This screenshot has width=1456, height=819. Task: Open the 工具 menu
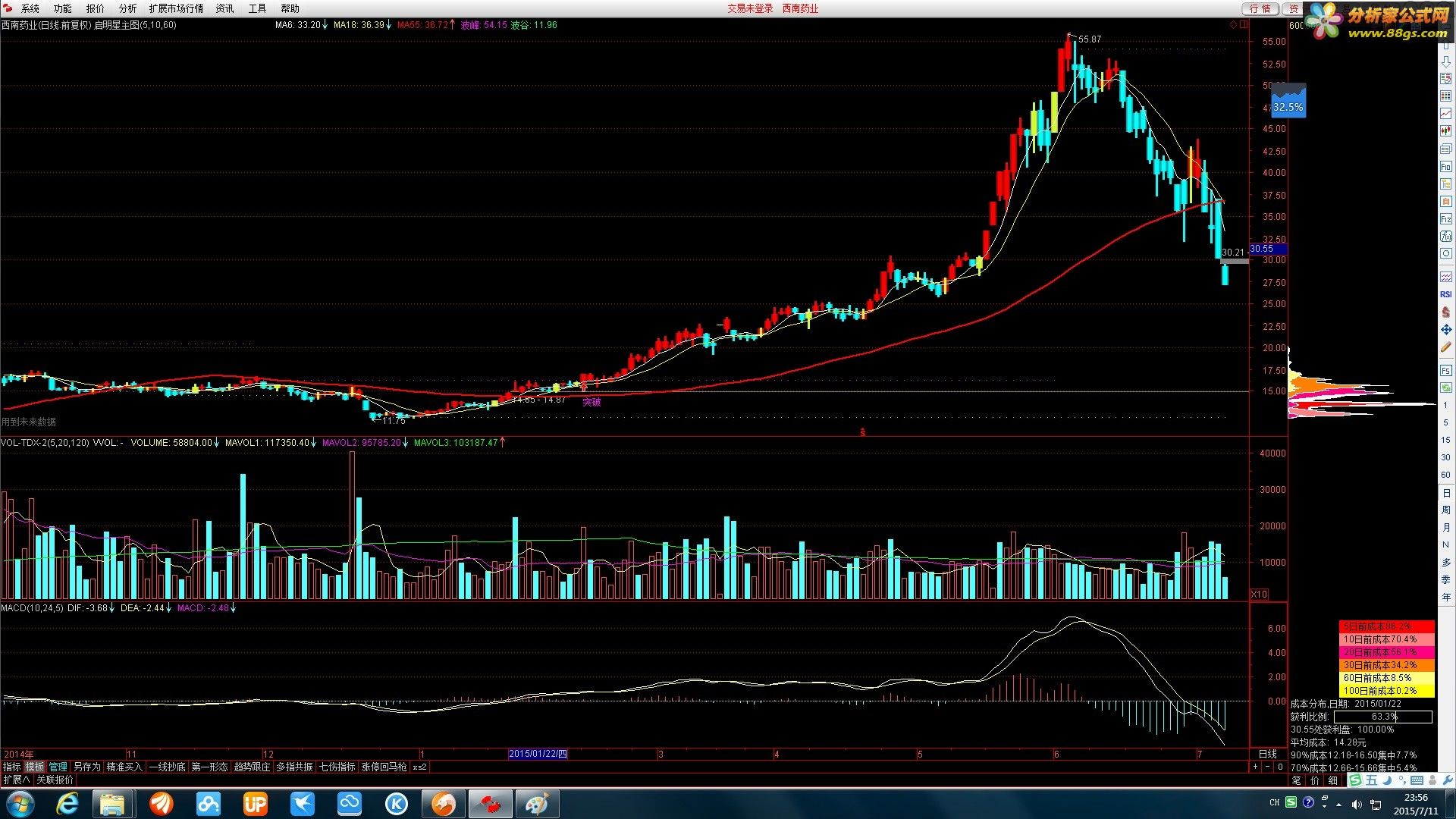click(x=258, y=8)
